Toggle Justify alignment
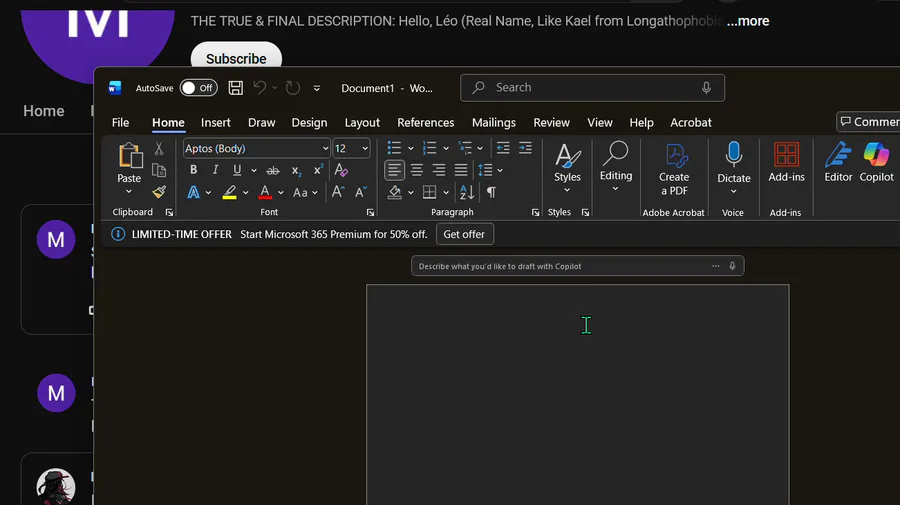The image size is (900, 505). (x=461, y=170)
